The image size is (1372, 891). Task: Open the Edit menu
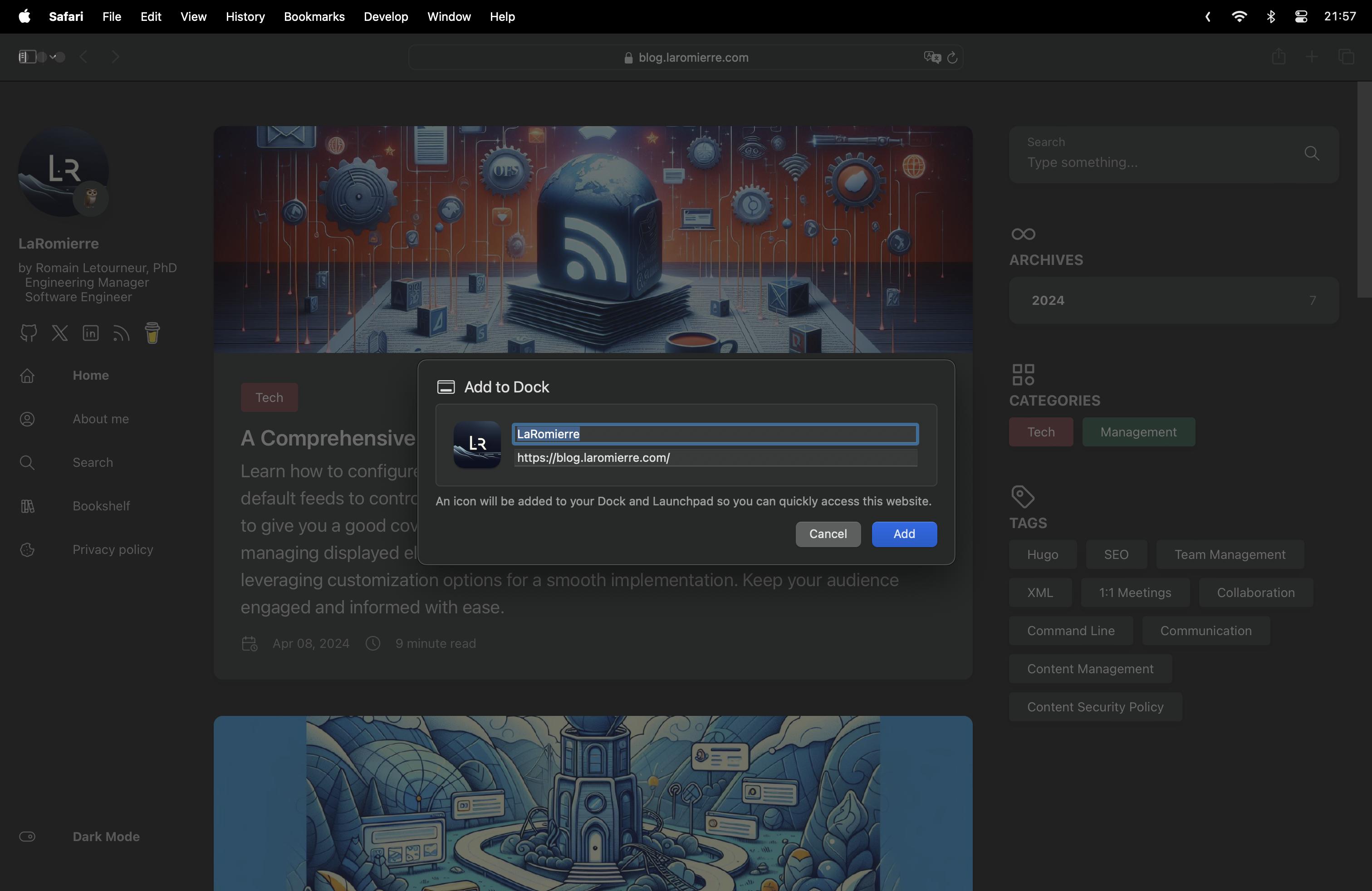(x=151, y=17)
